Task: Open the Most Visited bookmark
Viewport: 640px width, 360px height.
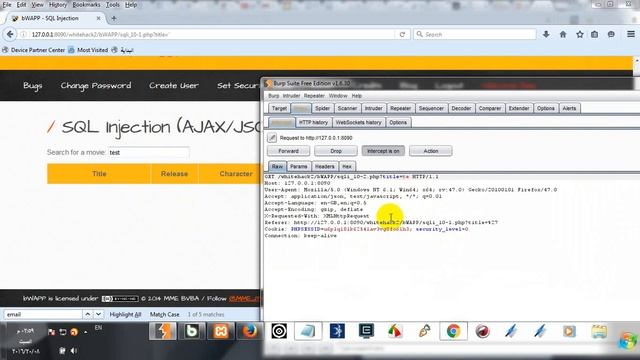Action: [x=89, y=50]
